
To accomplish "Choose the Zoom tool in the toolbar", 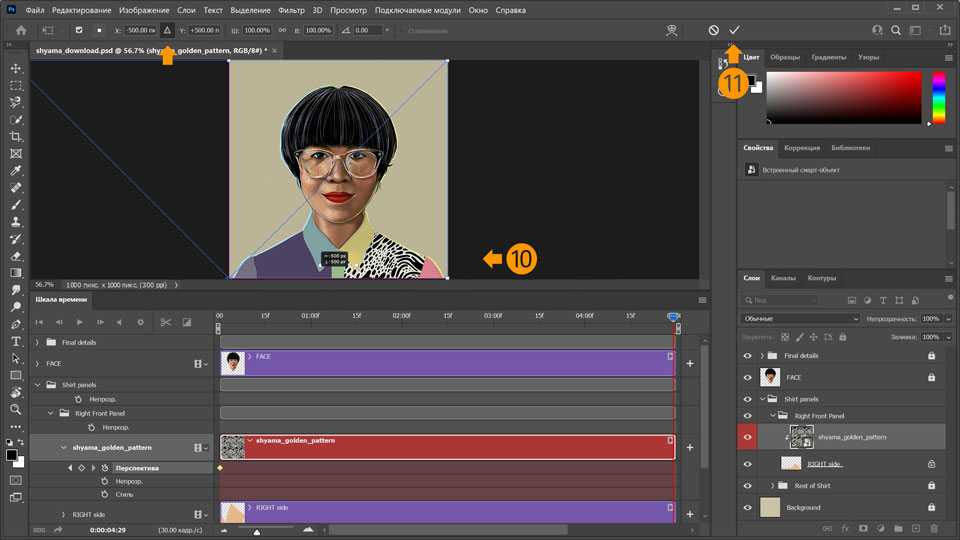I will 16,409.
